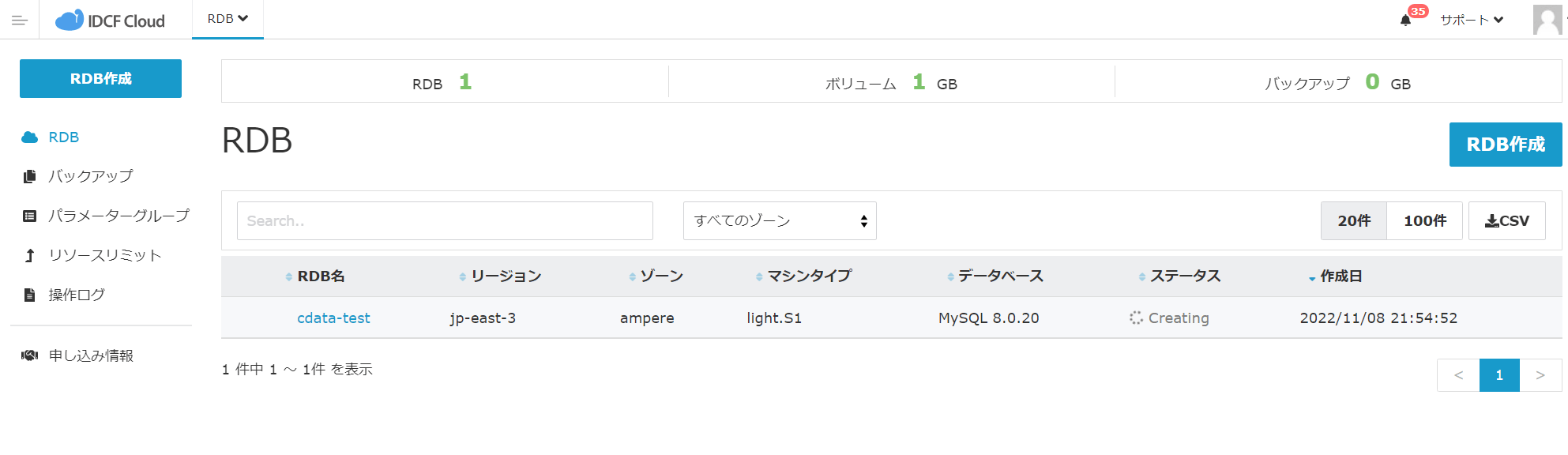
Task: Click the パラメーターグループ list icon
Action: coord(30,216)
